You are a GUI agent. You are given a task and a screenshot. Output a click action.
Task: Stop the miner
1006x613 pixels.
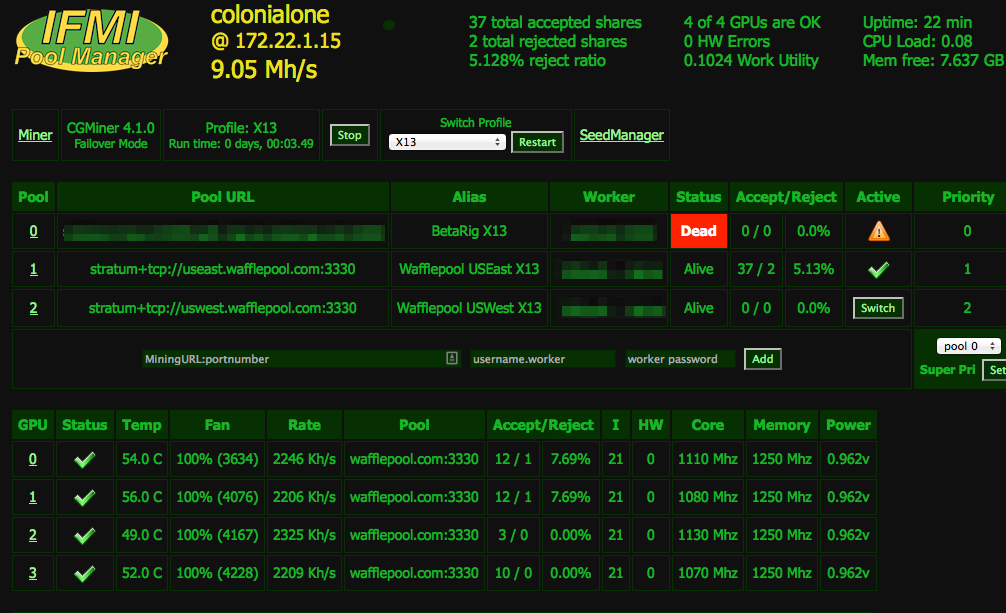(x=350, y=135)
